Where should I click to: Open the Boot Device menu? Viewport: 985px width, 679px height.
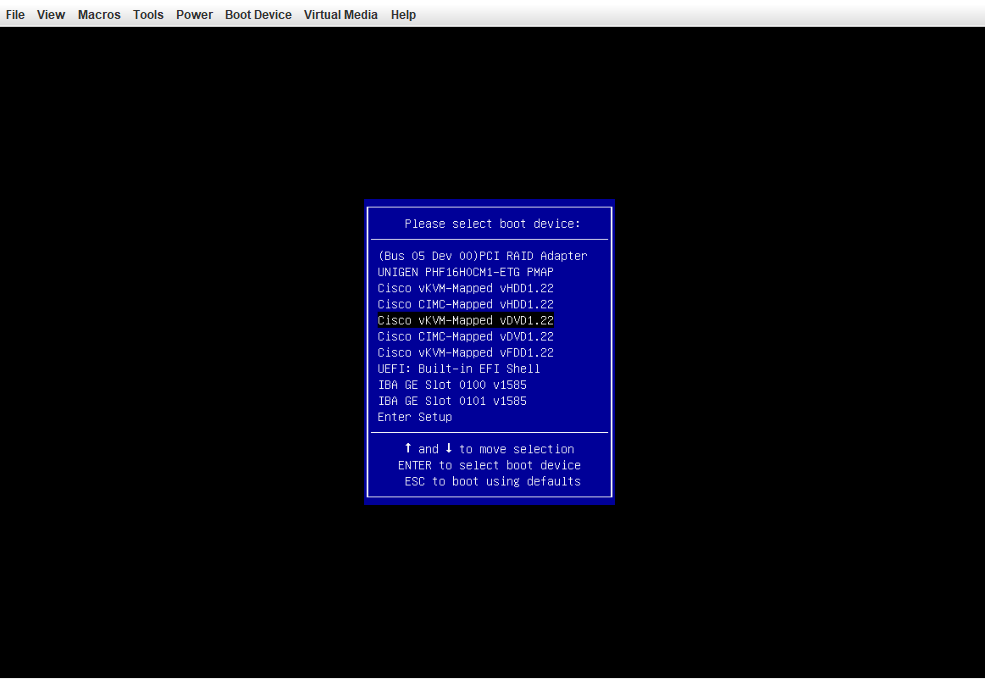pyautogui.click(x=258, y=14)
